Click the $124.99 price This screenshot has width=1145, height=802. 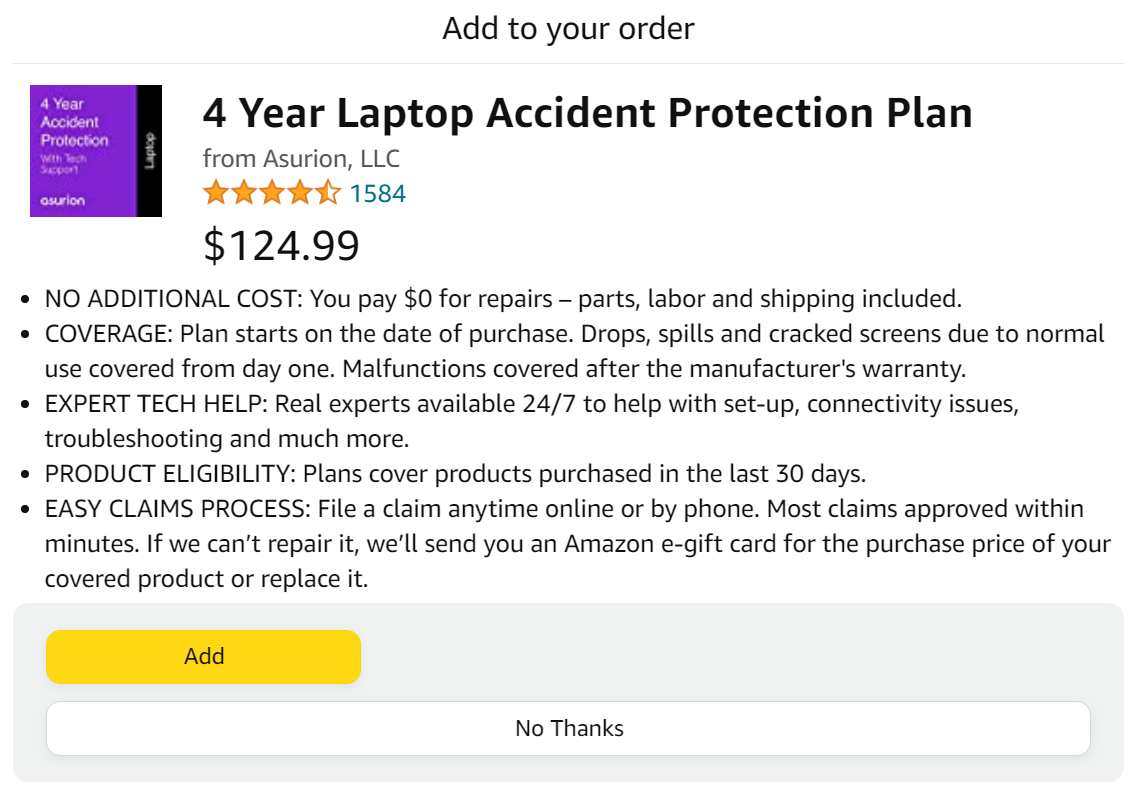281,246
